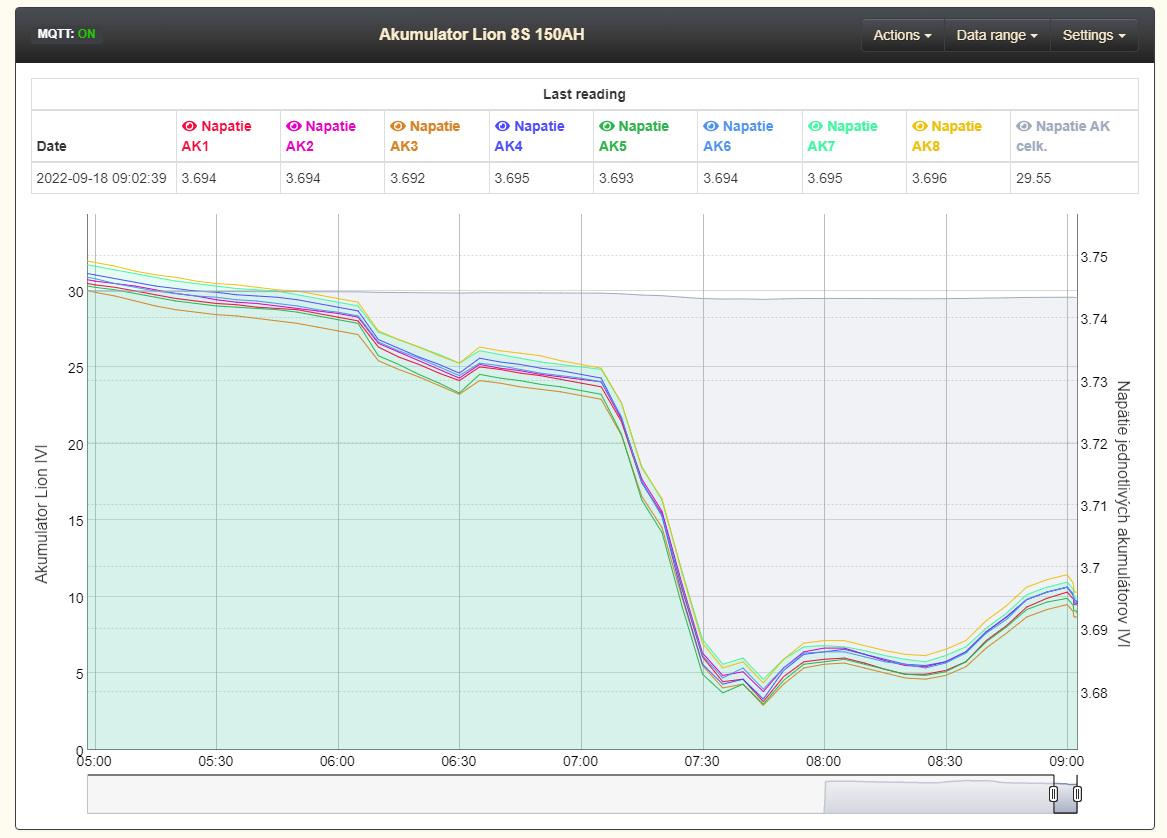Click the MQTT ON status indicator
Viewport: 1167px width, 838px height.
tap(67, 34)
